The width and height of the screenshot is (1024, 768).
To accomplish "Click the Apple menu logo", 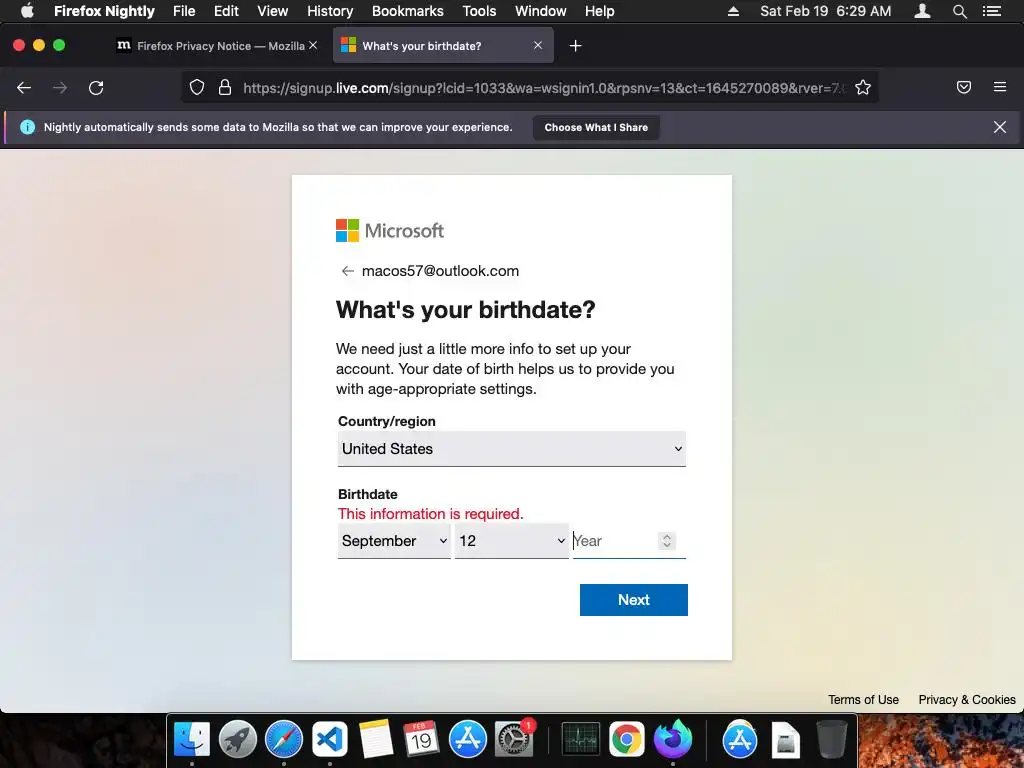I will click(x=27, y=11).
